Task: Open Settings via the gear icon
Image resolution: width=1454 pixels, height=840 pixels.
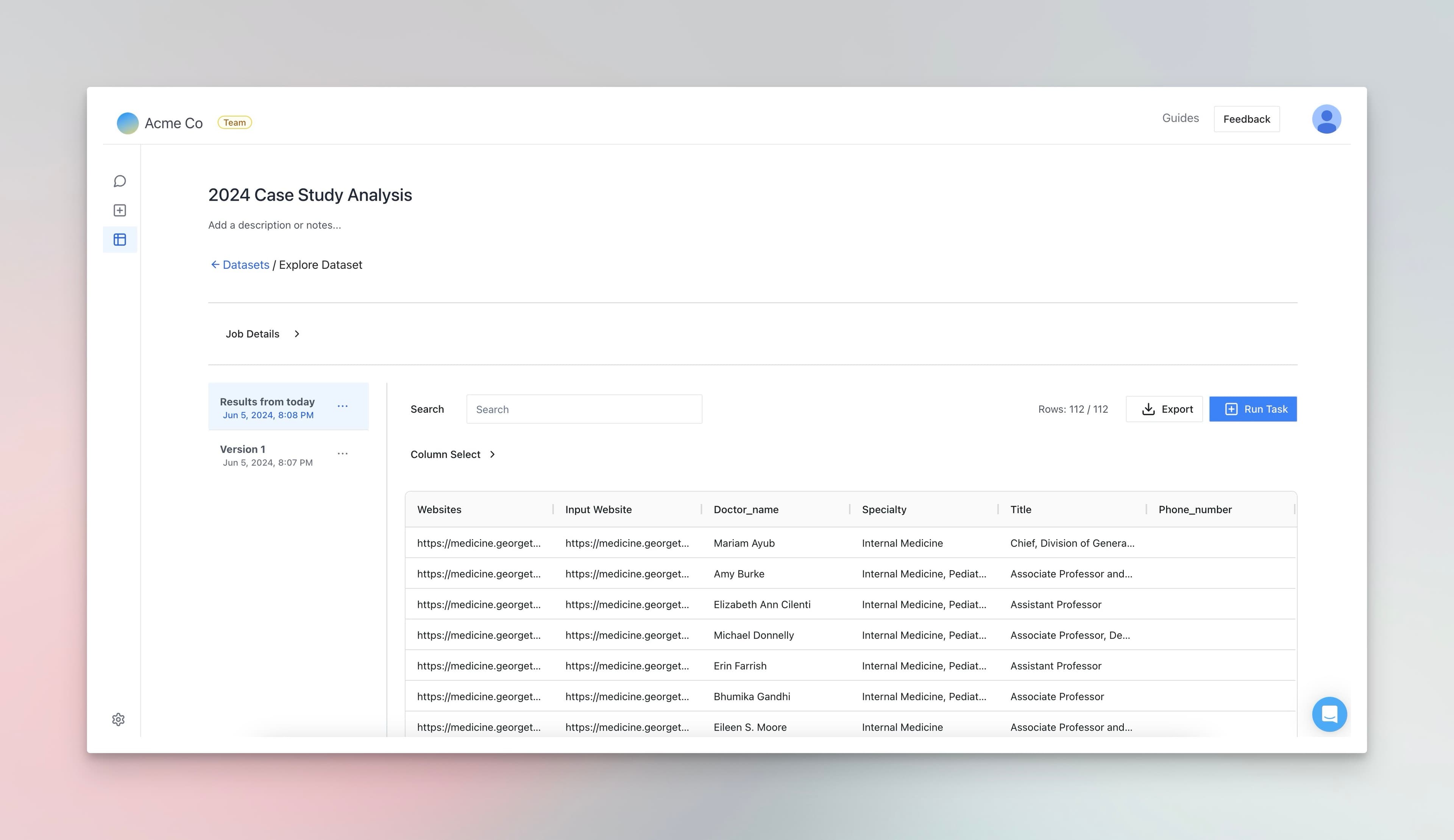Action: coord(118,719)
